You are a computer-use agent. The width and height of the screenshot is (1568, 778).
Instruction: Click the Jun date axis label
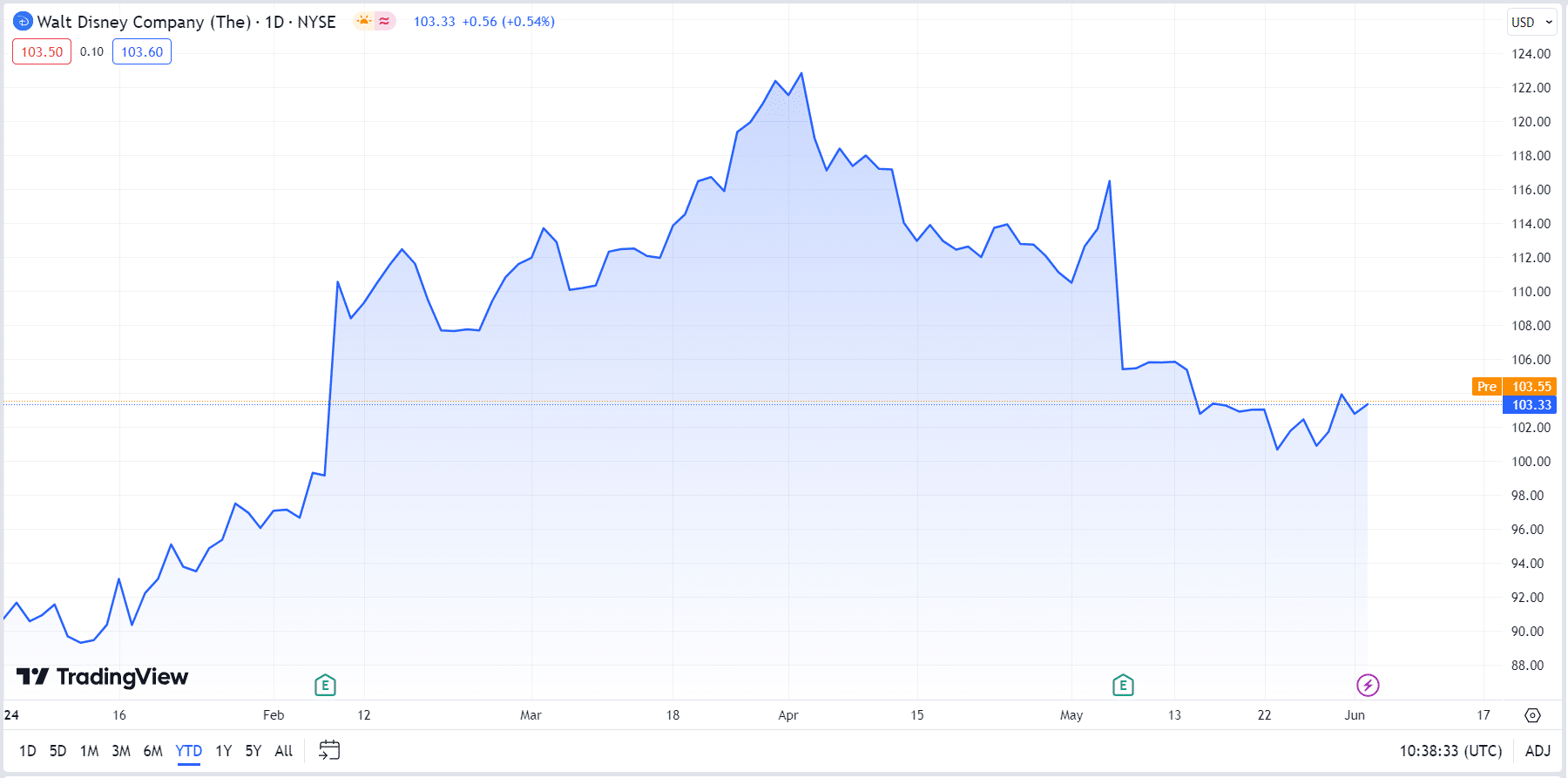pos(1355,715)
